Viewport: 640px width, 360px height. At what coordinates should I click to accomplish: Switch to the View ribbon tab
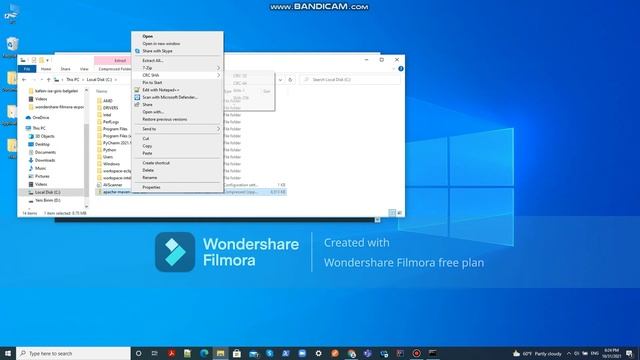pyautogui.click(x=84, y=69)
